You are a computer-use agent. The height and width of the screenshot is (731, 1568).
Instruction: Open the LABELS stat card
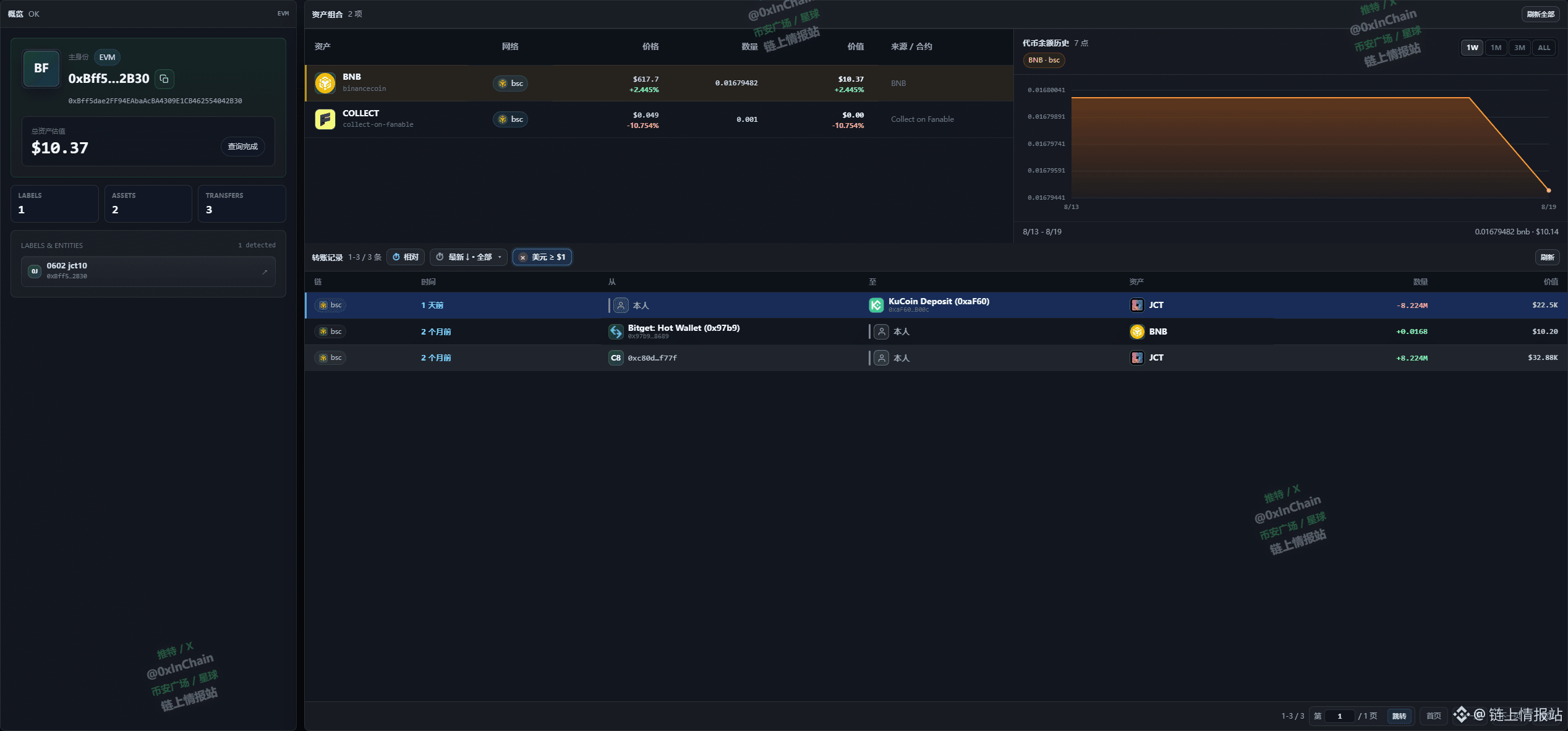click(54, 203)
